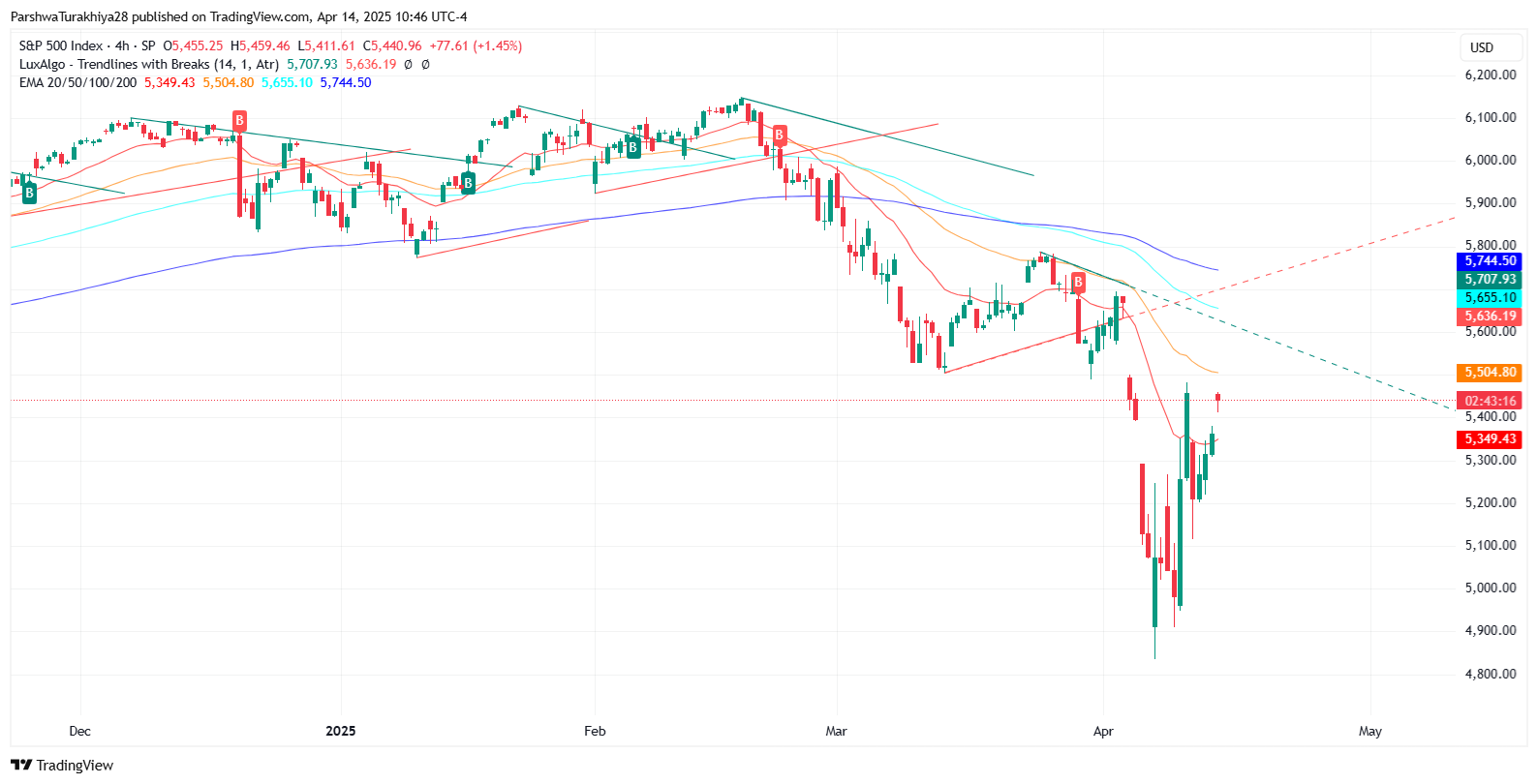This screenshot has height=784, width=1538.
Task: Click the green B marker in mid-January
Action: pyautogui.click(x=468, y=183)
